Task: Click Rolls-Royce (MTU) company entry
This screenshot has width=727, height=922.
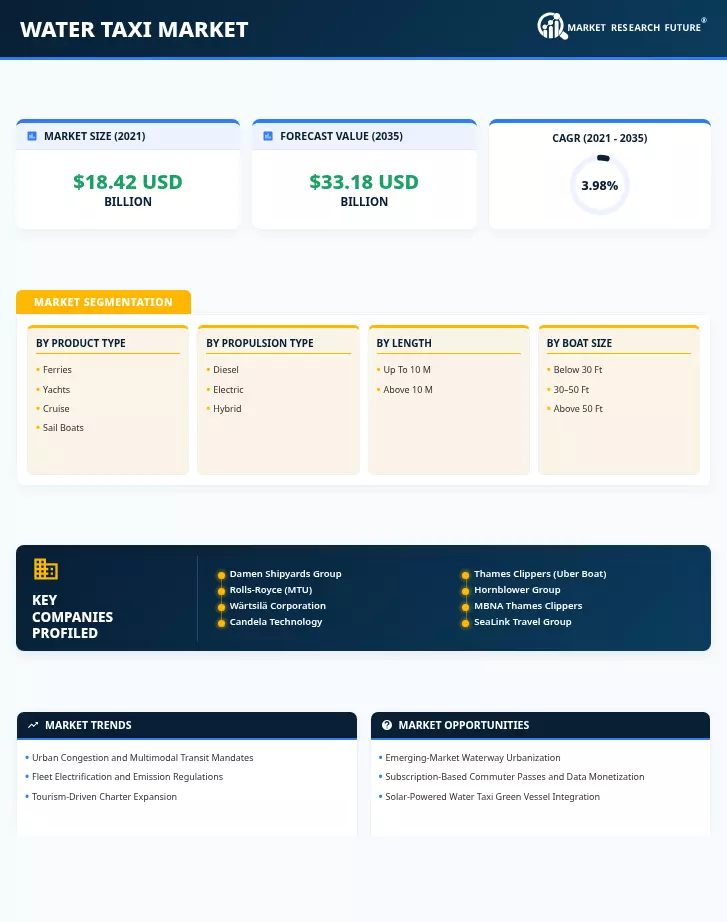Action: point(271,589)
